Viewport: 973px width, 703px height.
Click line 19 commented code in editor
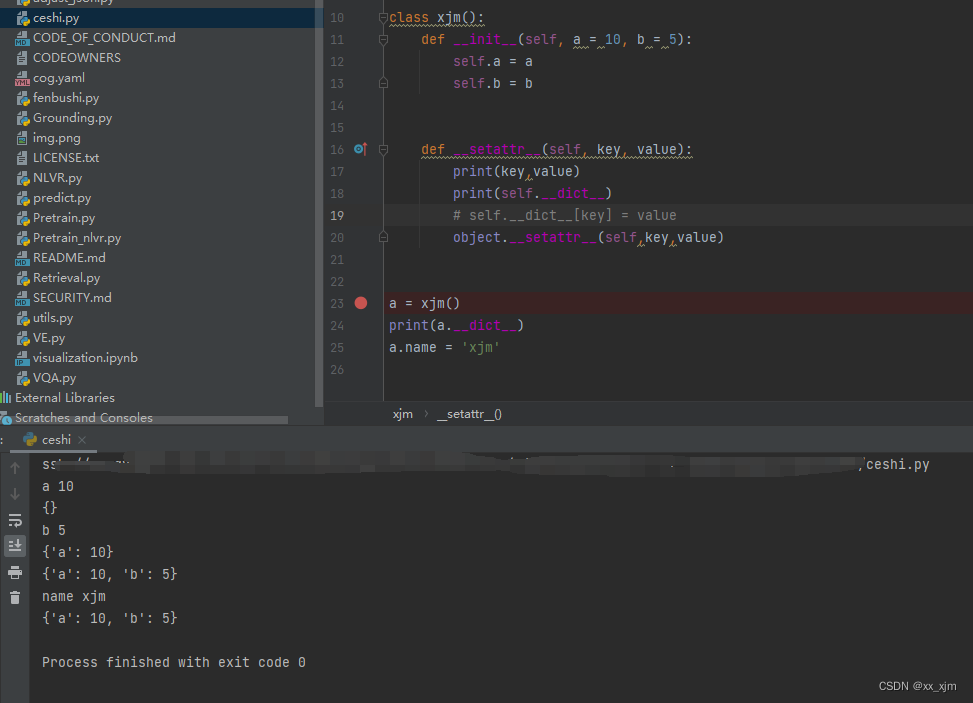[x=564, y=215]
